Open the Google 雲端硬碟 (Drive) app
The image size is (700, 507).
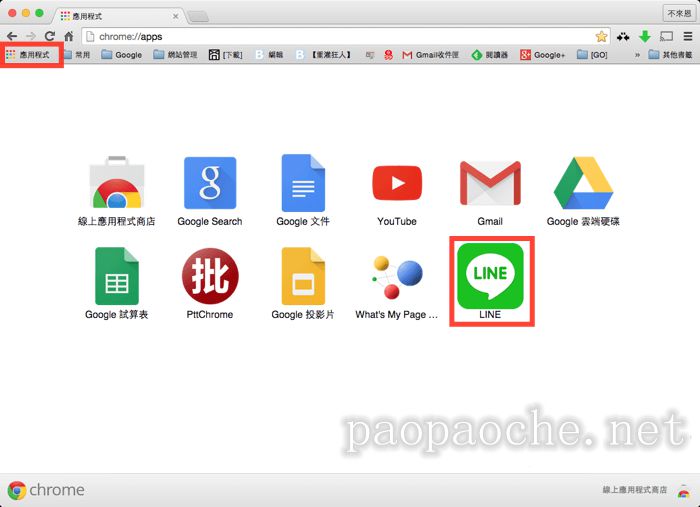pyautogui.click(x=583, y=183)
